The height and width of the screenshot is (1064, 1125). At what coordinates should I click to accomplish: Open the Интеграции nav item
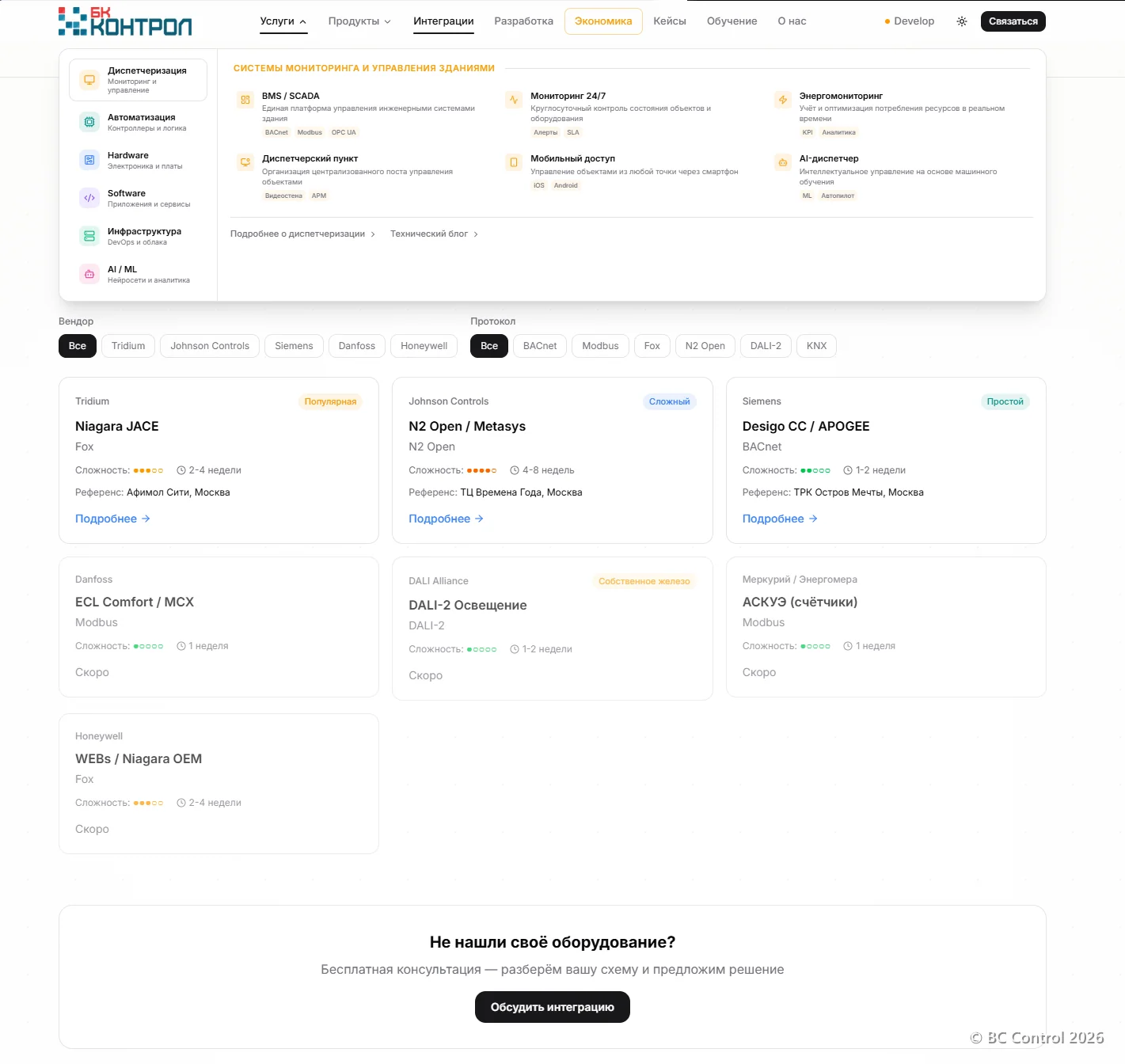click(443, 21)
